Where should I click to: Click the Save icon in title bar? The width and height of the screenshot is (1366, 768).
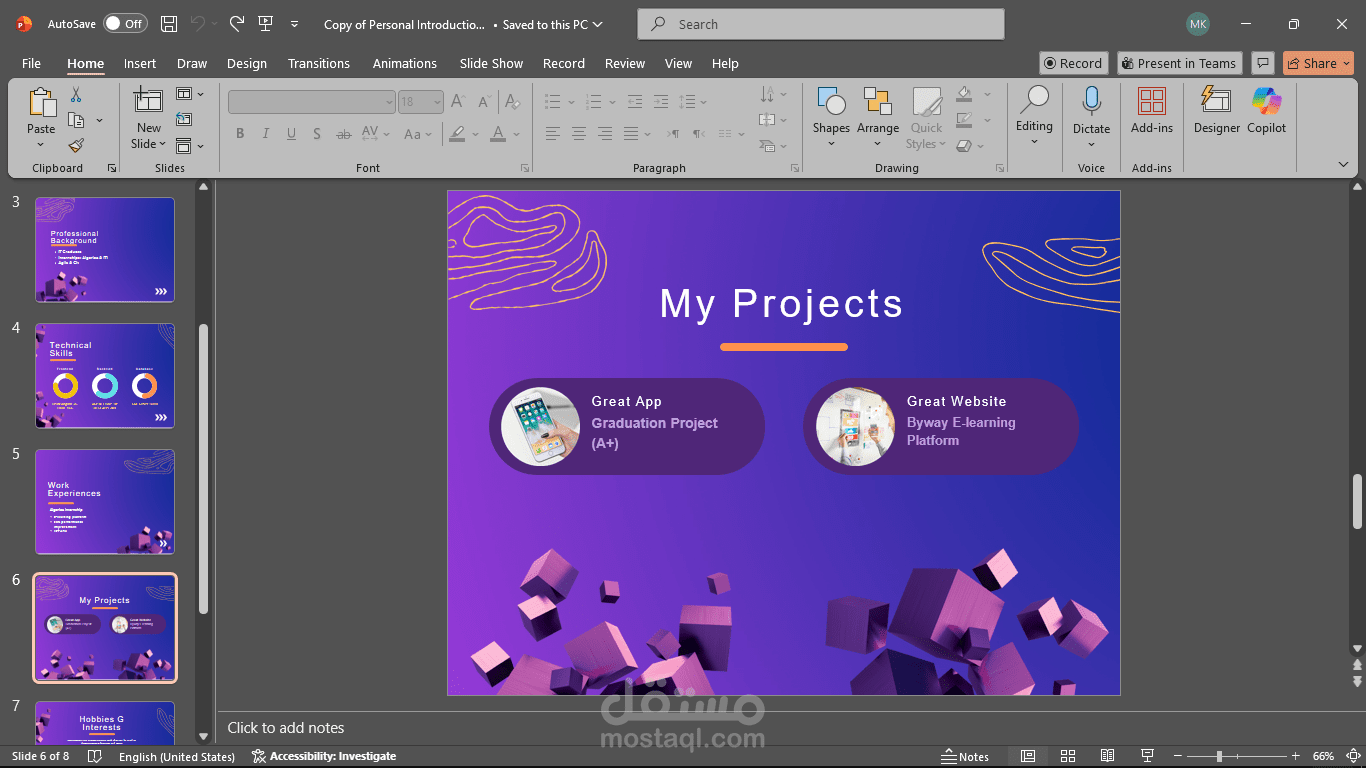click(169, 24)
